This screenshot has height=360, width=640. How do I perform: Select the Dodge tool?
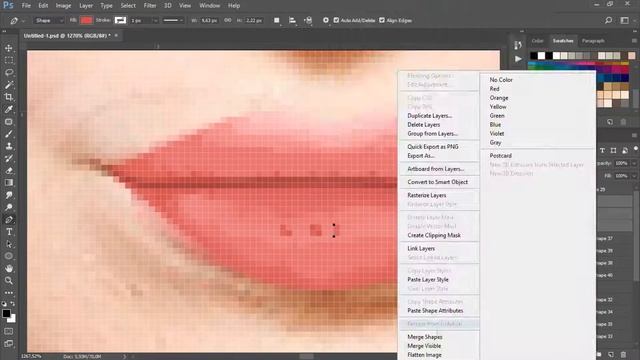click(9, 207)
